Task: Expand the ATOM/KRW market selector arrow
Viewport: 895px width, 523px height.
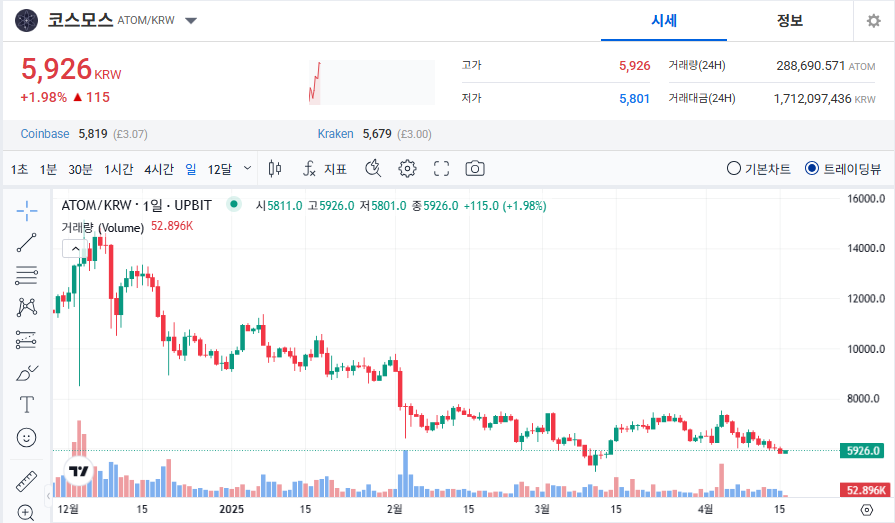Action: [191, 21]
